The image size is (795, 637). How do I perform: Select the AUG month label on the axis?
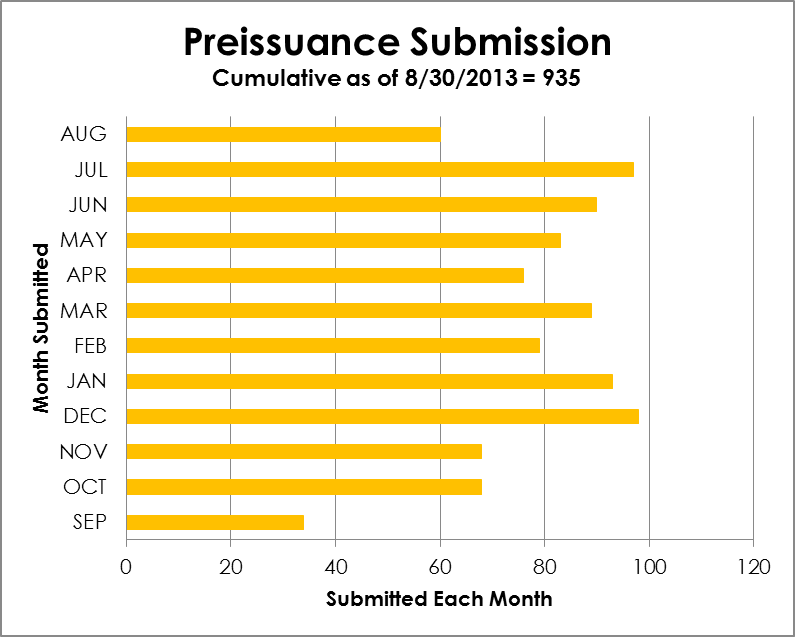pyautogui.click(x=88, y=134)
